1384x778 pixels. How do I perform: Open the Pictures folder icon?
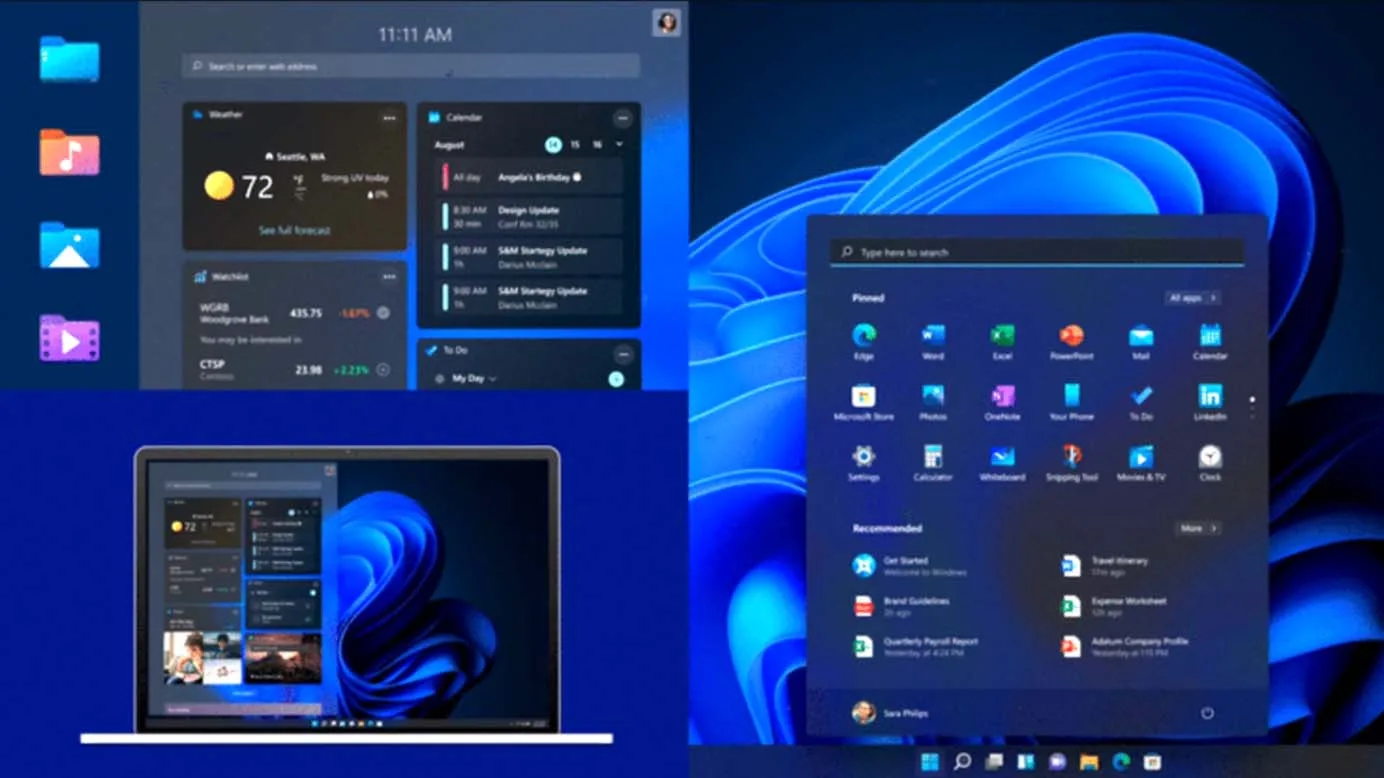click(x=69, y=245)
